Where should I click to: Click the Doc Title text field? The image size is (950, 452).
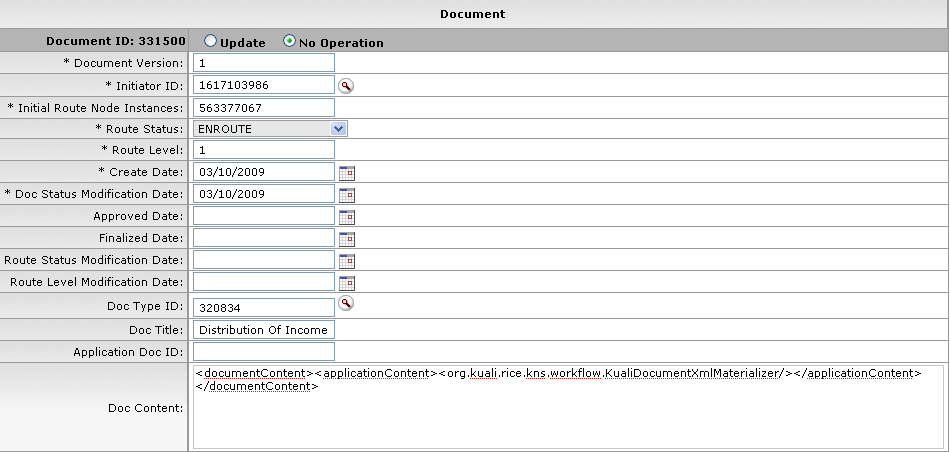pos(263,330)
